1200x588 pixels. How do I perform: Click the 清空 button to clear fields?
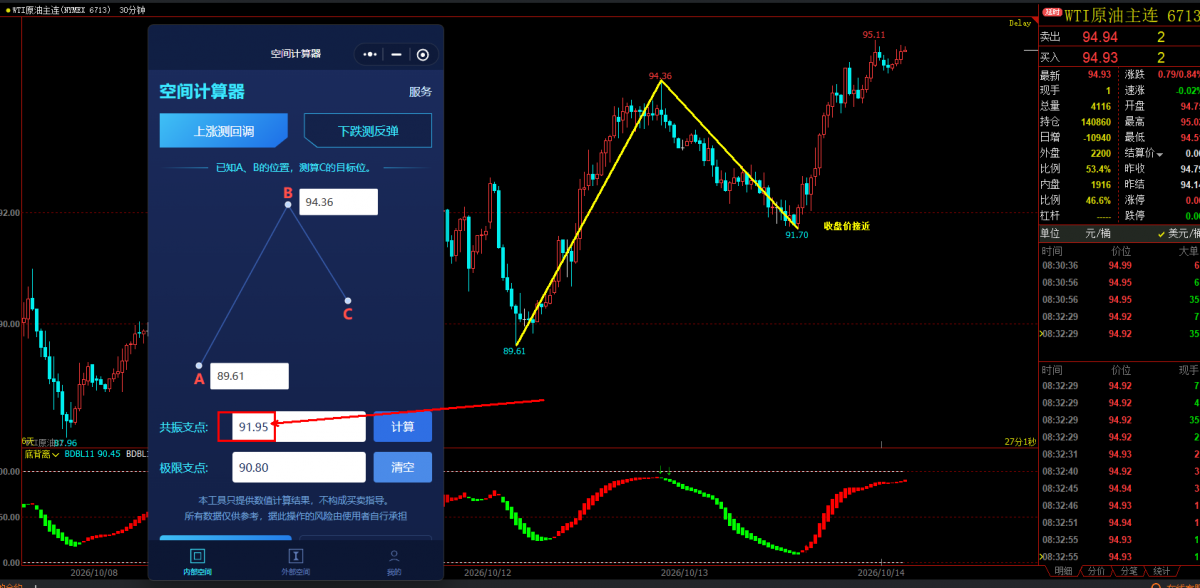click(x=403, y=467)
